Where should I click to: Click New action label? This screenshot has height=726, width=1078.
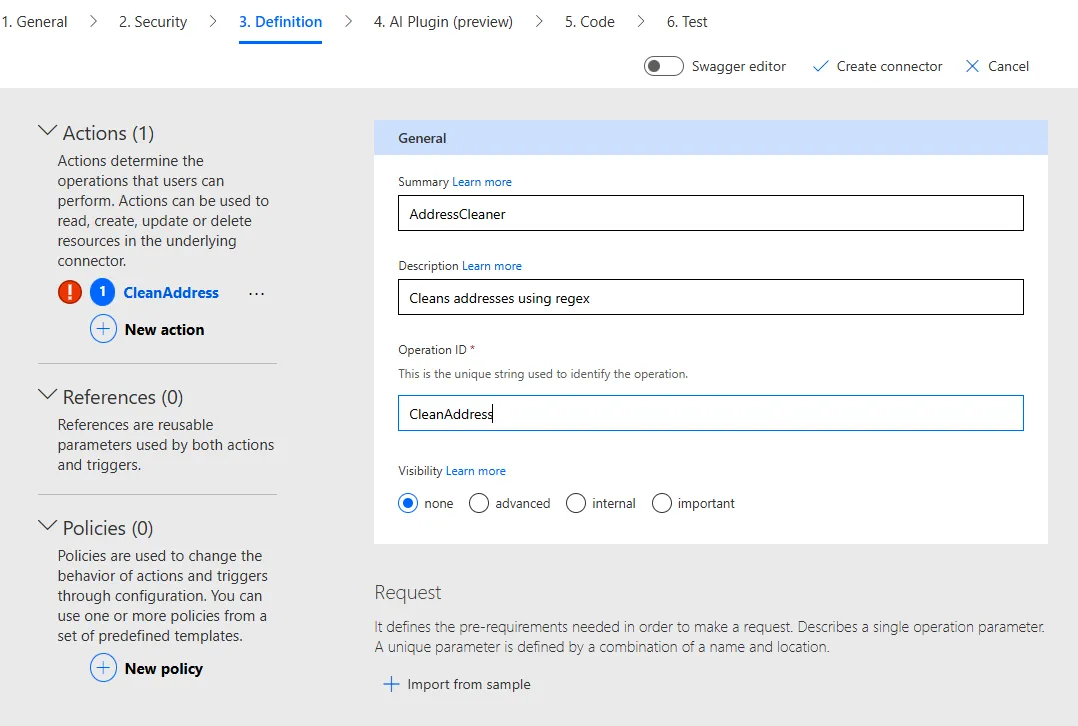(x=164, y=330)
